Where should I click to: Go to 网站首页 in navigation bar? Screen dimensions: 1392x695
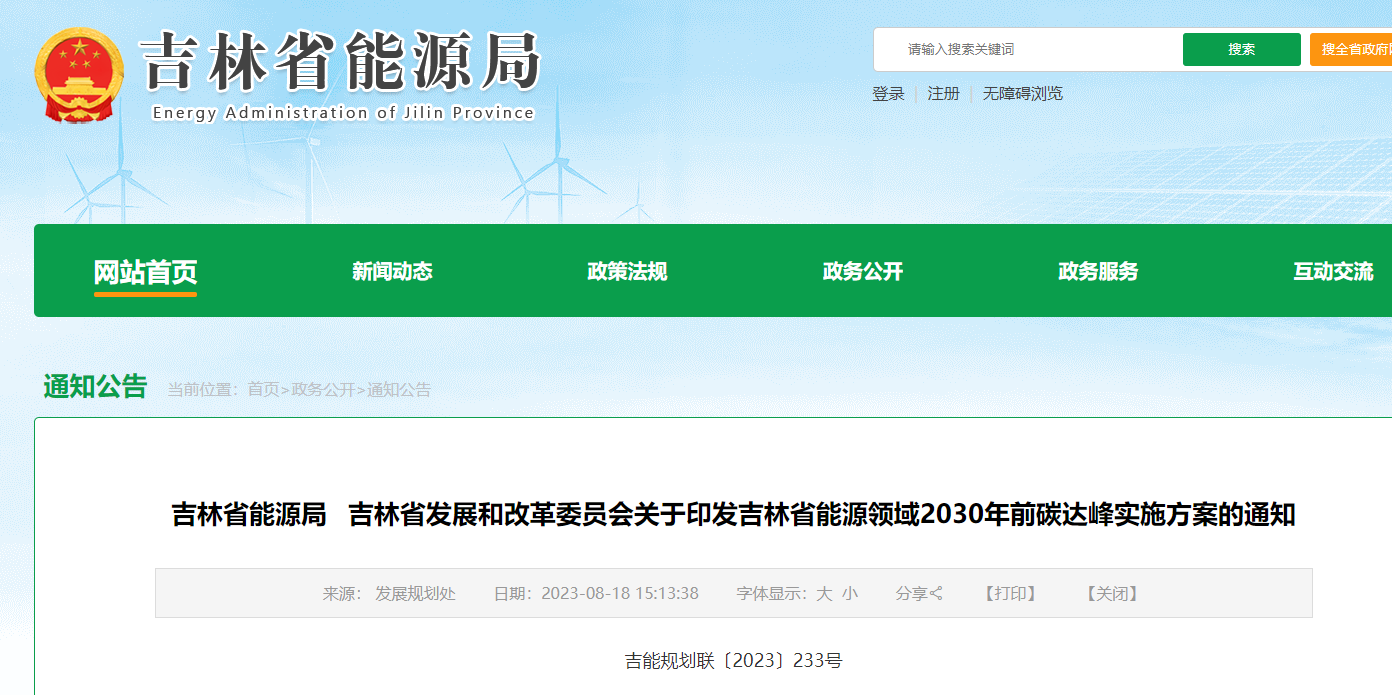pyautogui.click(x=145, y=272)
